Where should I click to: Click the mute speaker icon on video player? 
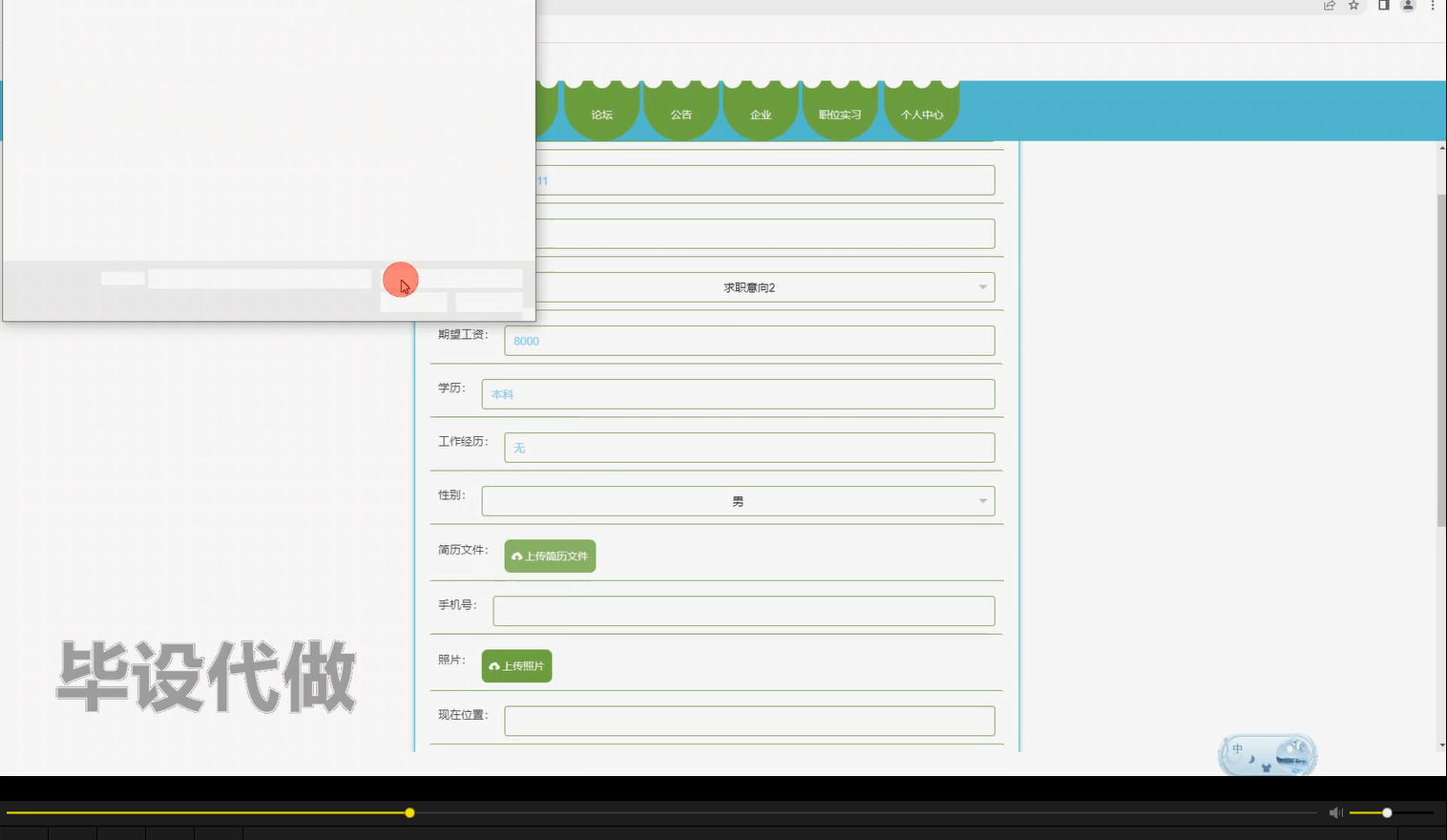click(1334, 812)
